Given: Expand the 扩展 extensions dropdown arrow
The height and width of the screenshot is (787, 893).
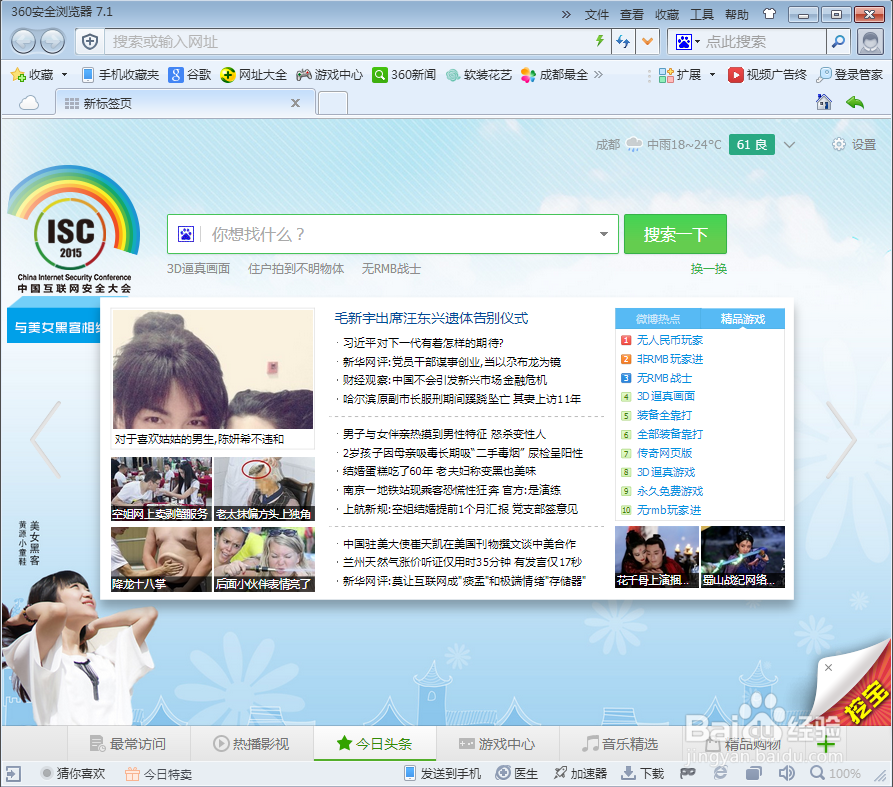Looking at the screenshot, I should (x=712, y=75).
